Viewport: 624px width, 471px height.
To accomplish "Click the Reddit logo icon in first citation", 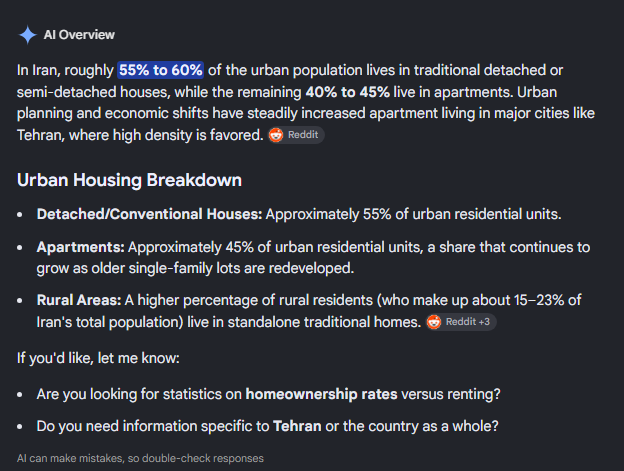I will point(276,135).
